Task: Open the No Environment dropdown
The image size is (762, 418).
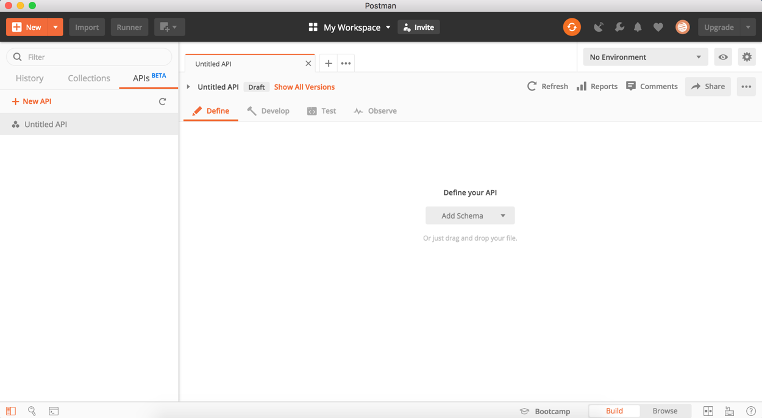Action: [645, 57]
